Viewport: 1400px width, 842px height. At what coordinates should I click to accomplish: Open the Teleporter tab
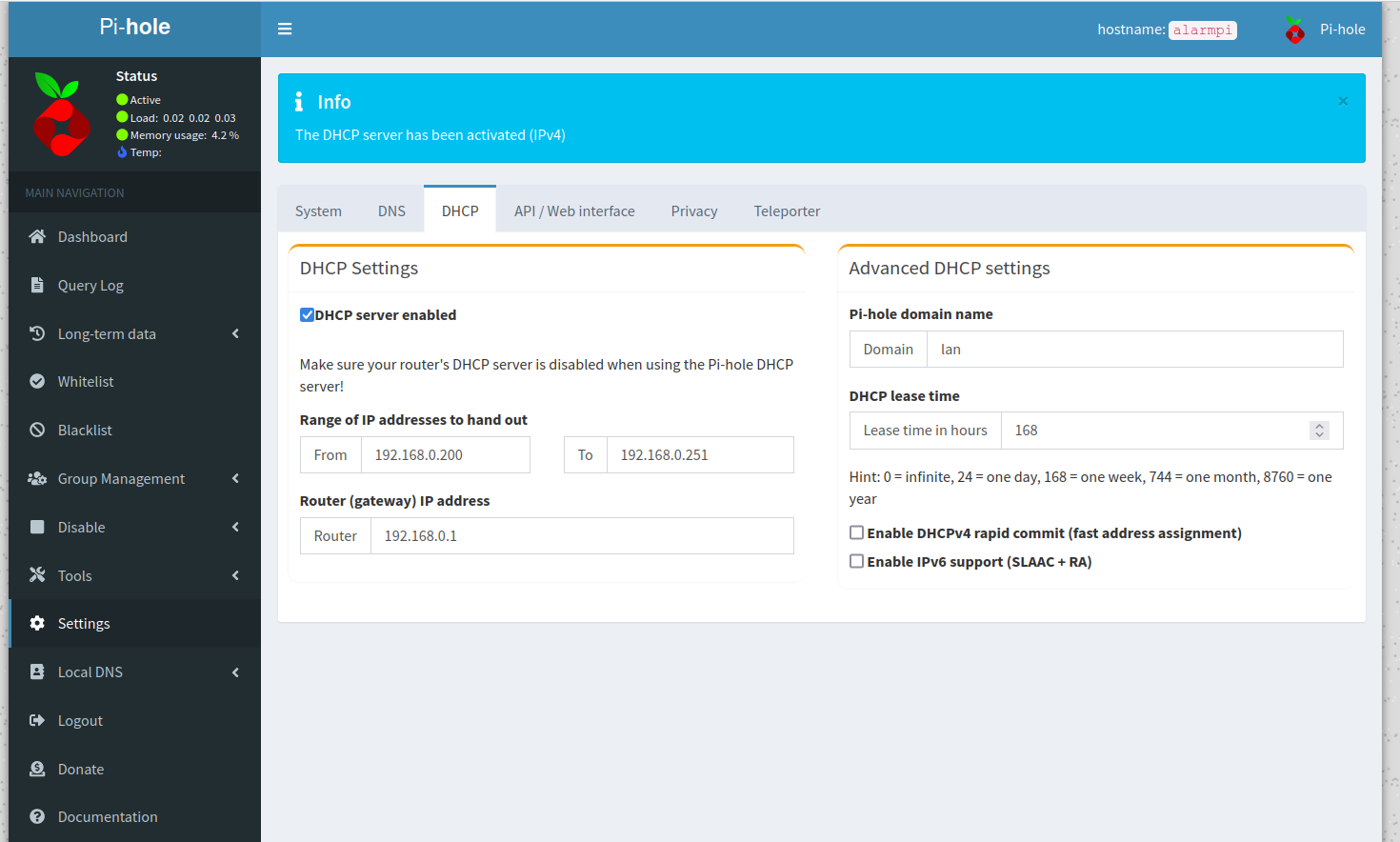pos(787,210)
